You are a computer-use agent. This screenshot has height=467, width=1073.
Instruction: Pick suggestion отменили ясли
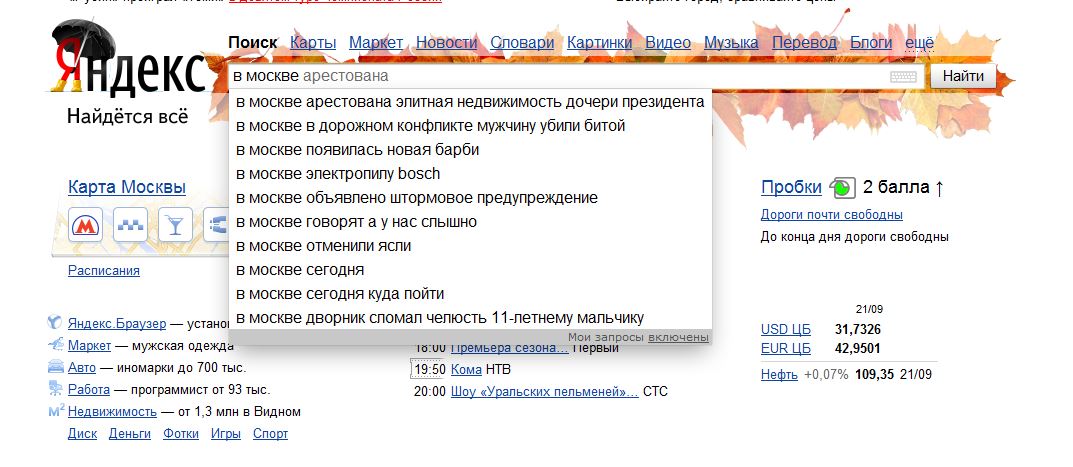[470, 246]
